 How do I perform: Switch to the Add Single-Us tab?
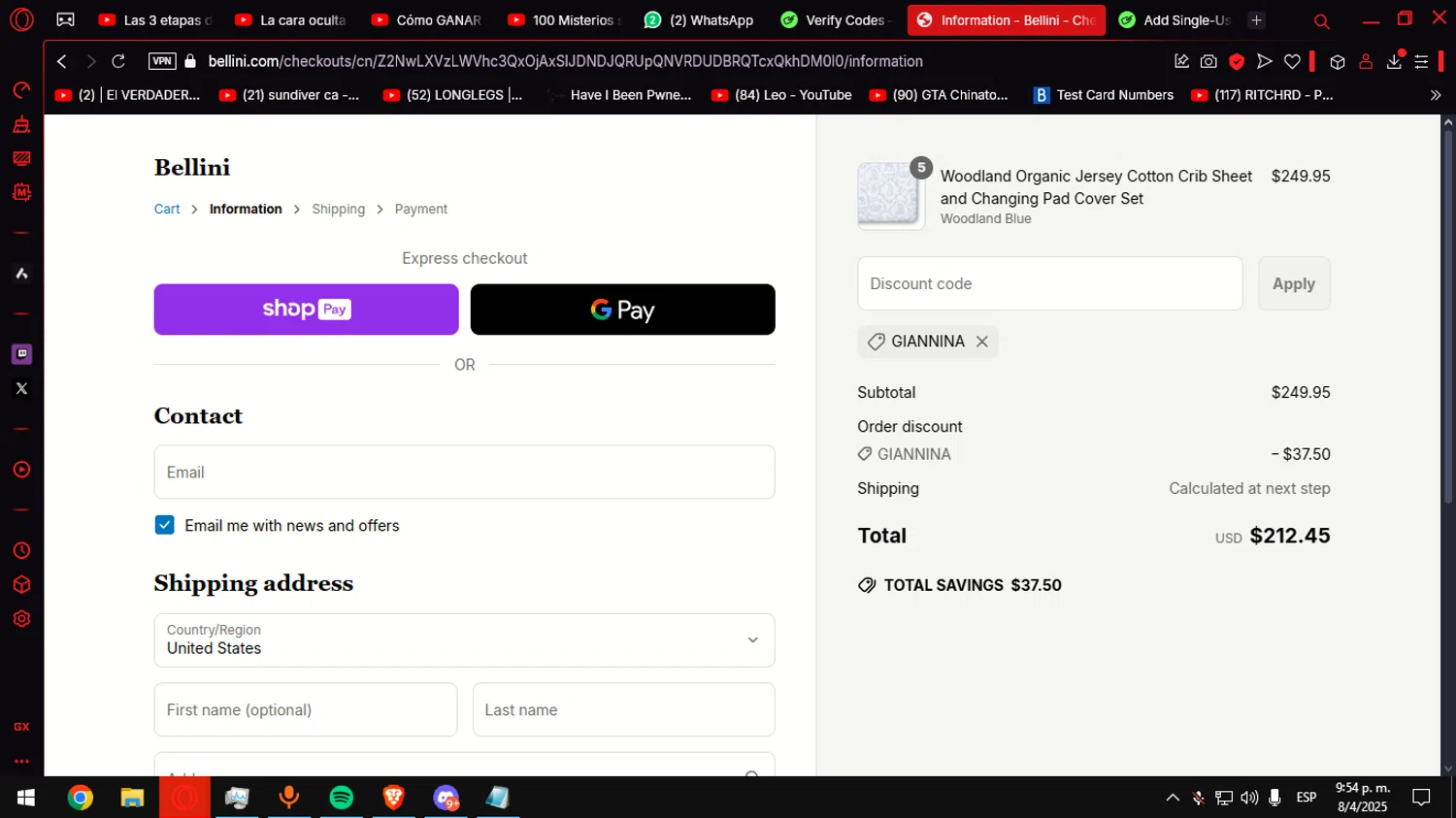[1175, 20]
